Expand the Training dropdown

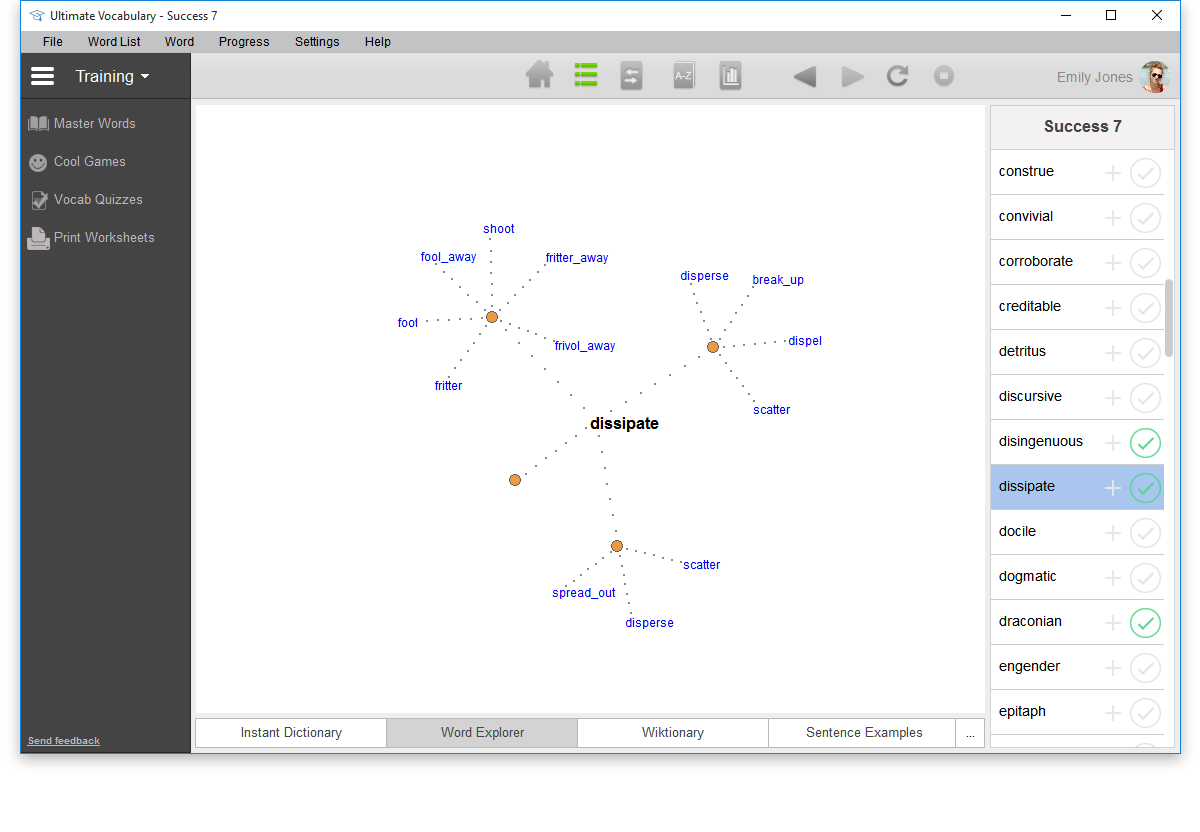(x=112, y=76)
